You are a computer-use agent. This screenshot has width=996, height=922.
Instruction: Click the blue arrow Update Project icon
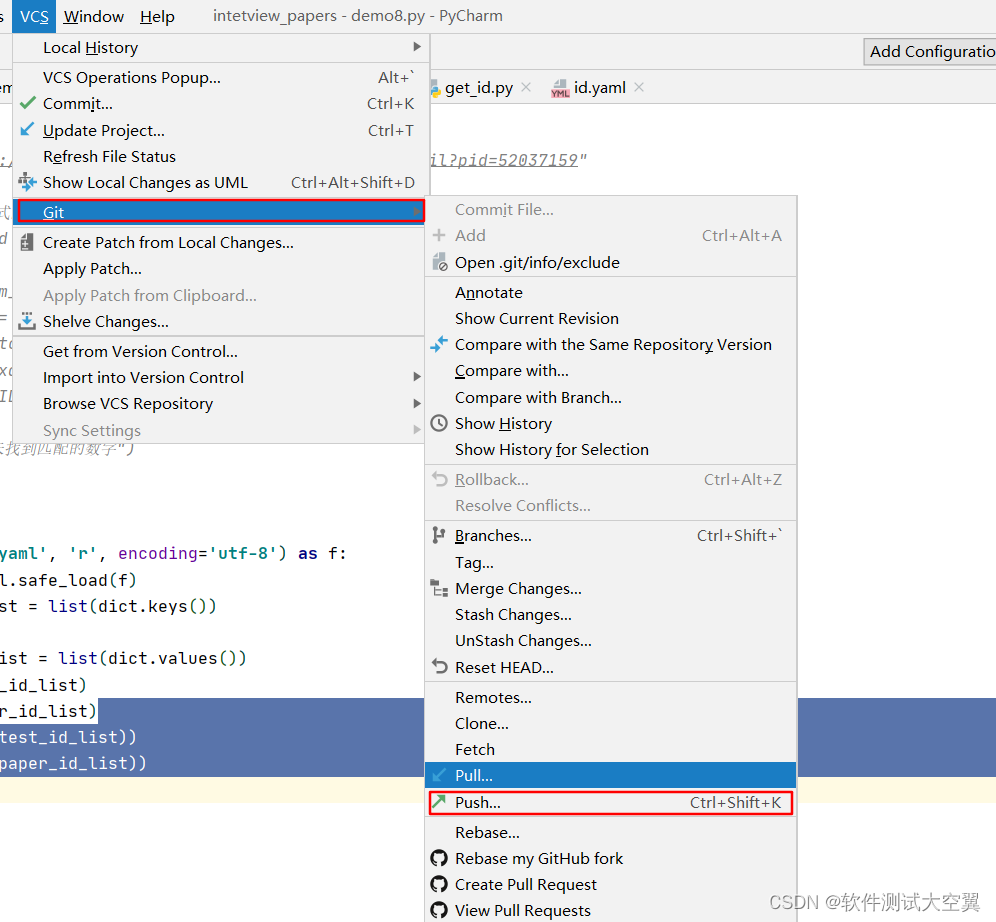point(27,130)
